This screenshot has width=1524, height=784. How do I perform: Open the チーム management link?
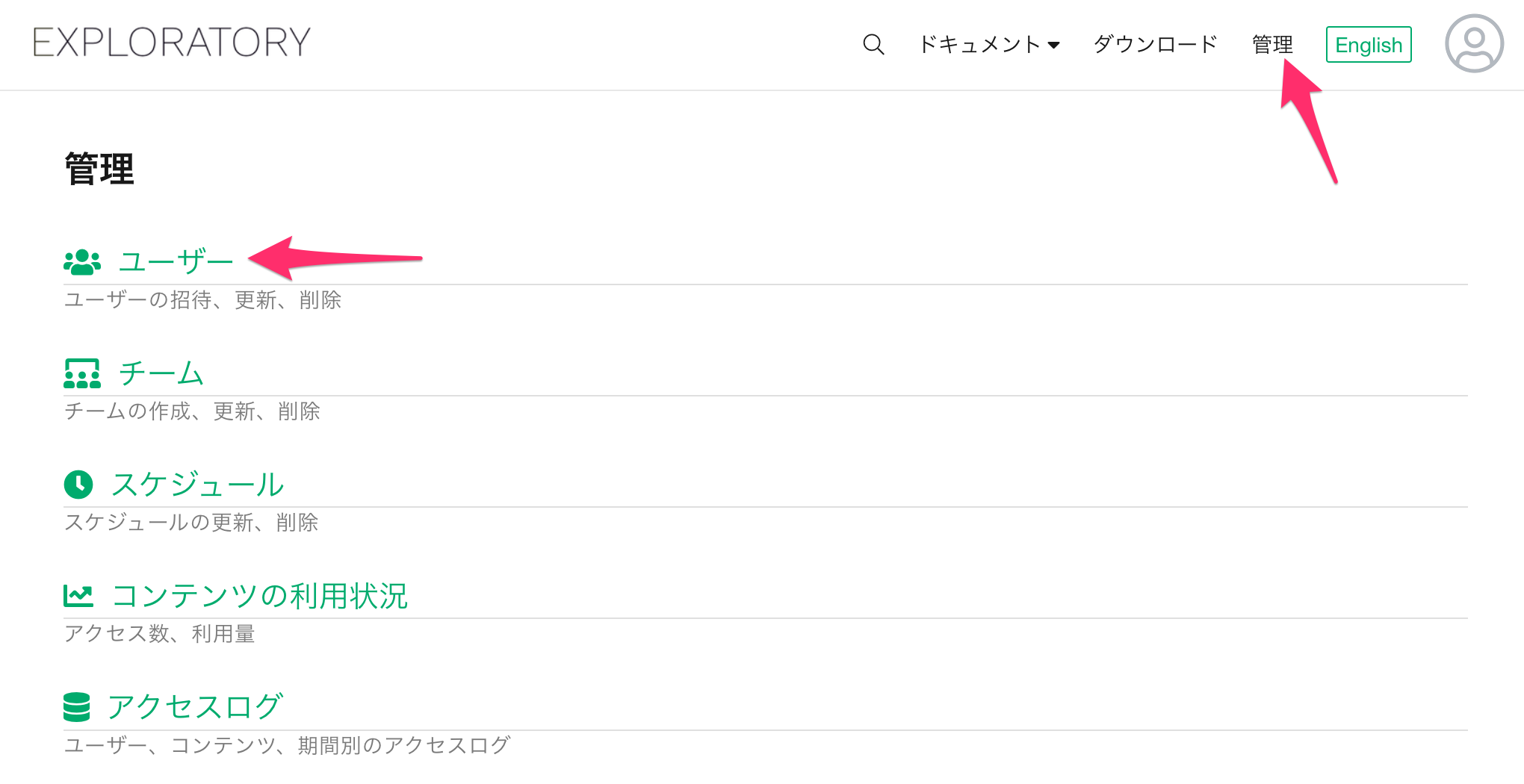tap(161, 373)
